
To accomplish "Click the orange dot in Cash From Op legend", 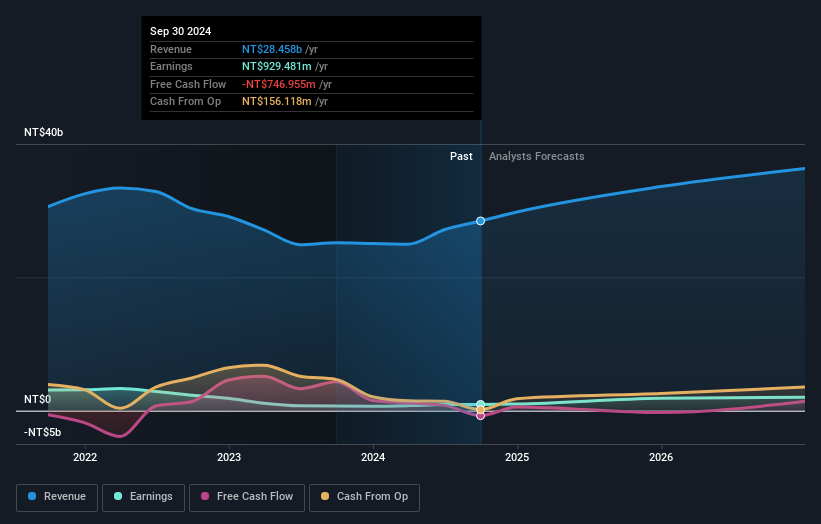I will pyautogui.click(x=325, y=496).
